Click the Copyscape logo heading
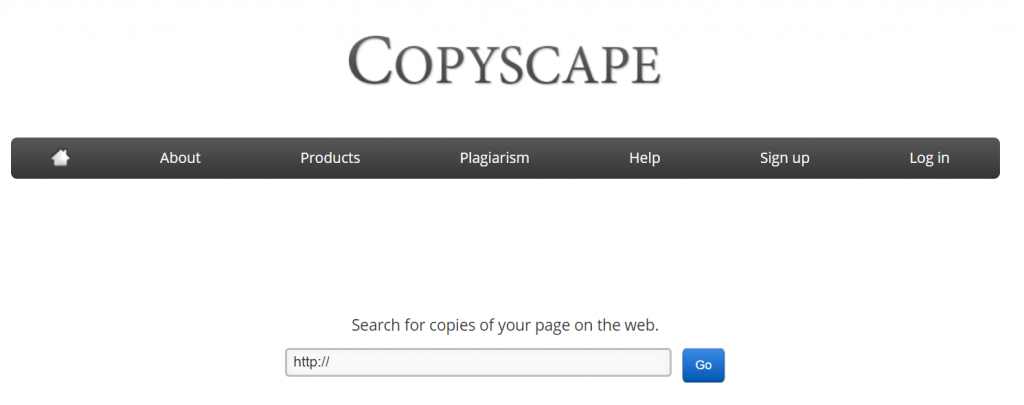1024x405 pixels. (x=504, y=61)
